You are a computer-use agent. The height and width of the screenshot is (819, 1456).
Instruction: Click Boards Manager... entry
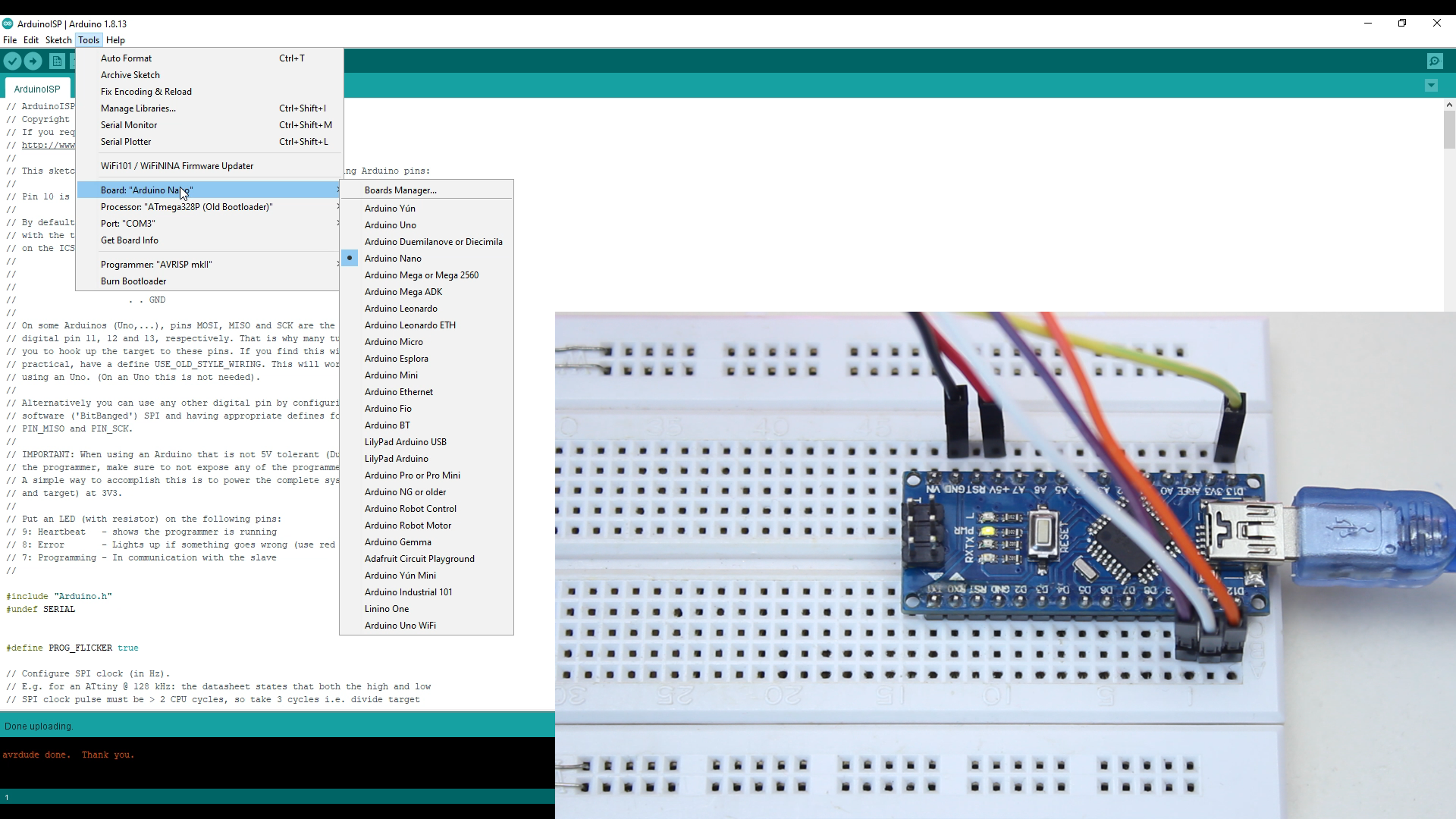pos(400,190)
